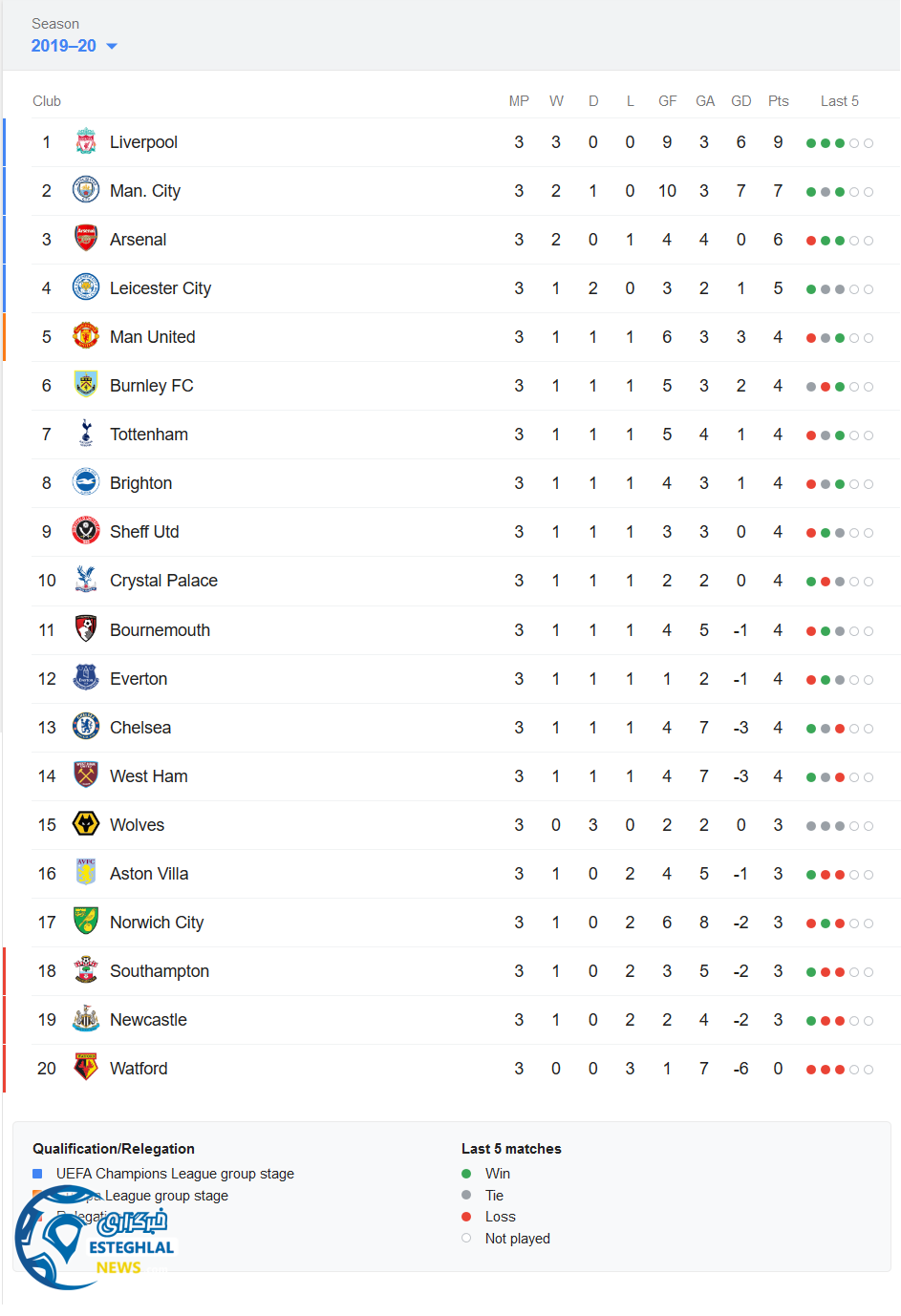Click the red Loss legend dot
Image resolution: width=901 pixels, height=1316 pixels.
tap(466, 1217)
